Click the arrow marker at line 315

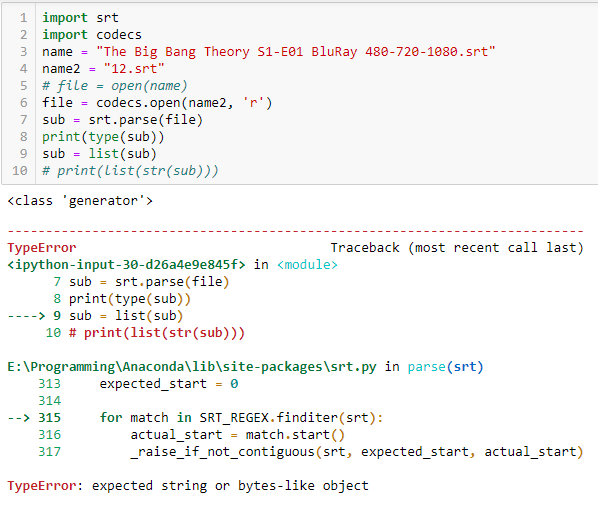[19, 418]
